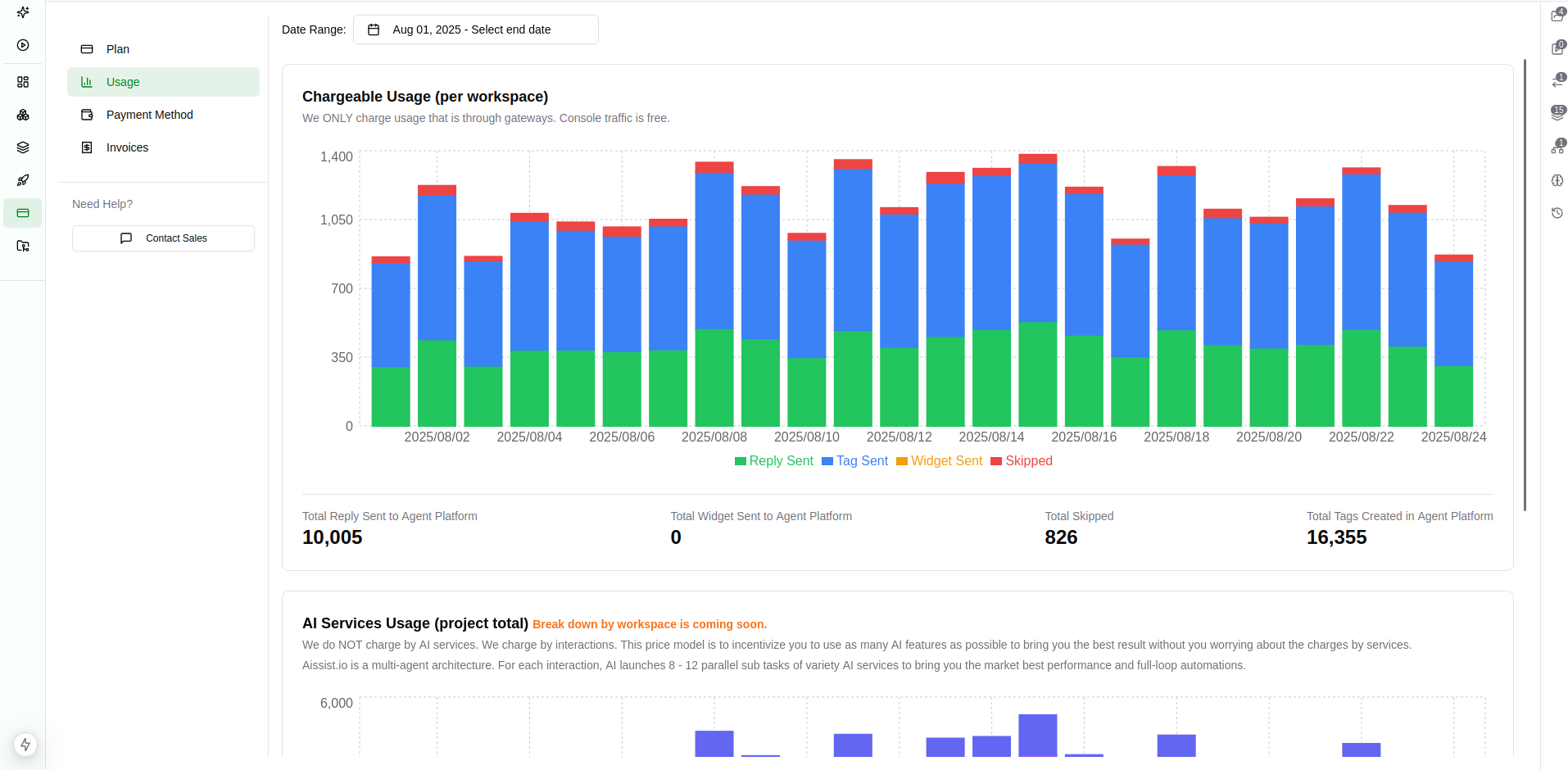Open the layers stack icon in left rail
1568x770 pixels.
[23, 147]
